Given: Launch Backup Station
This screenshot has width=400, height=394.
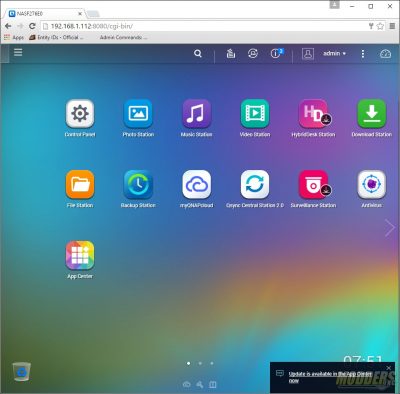Looking at the screenshot, I should click(138, 184).
